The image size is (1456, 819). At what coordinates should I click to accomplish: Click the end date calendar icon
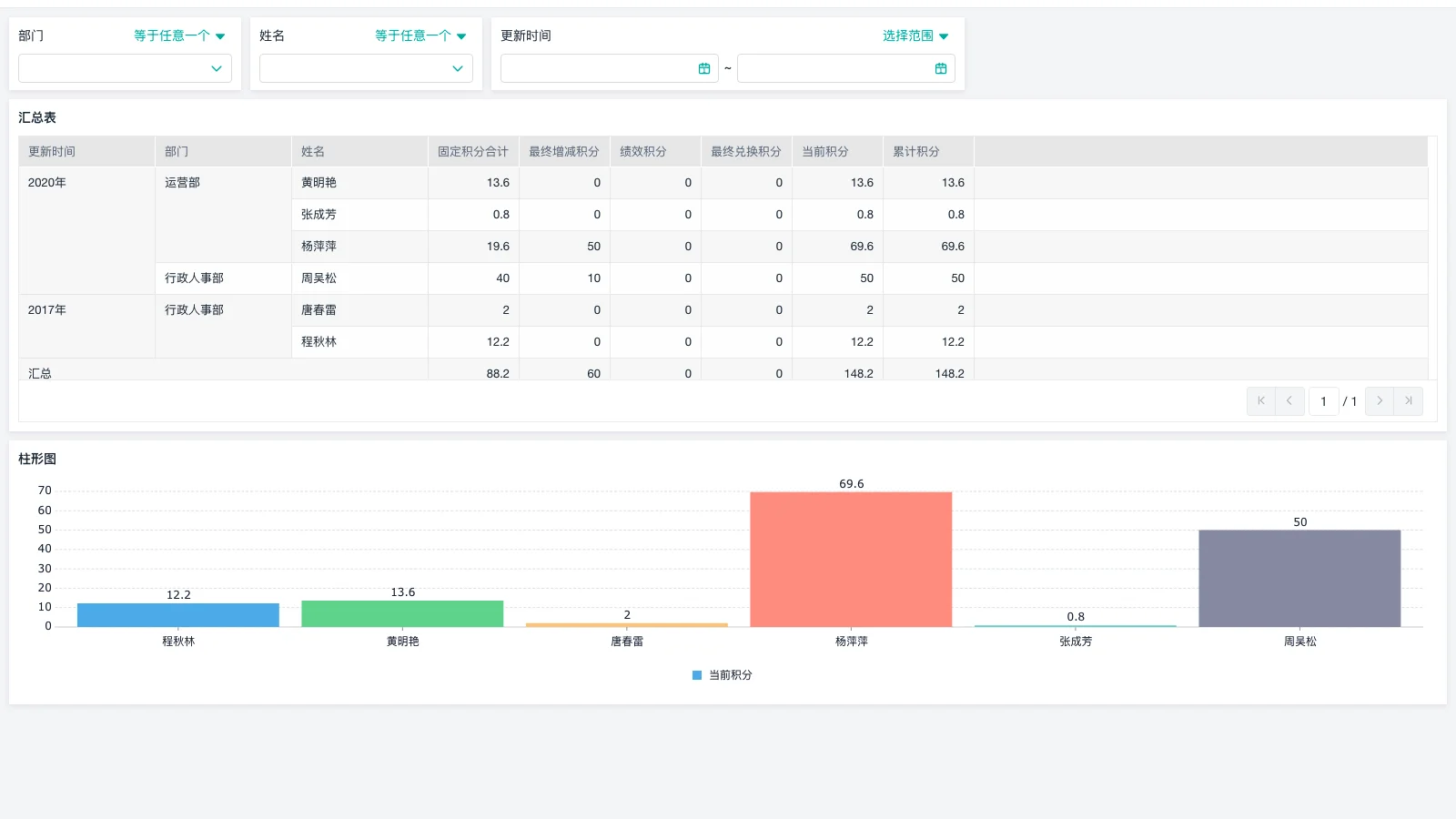click(940, 68)
